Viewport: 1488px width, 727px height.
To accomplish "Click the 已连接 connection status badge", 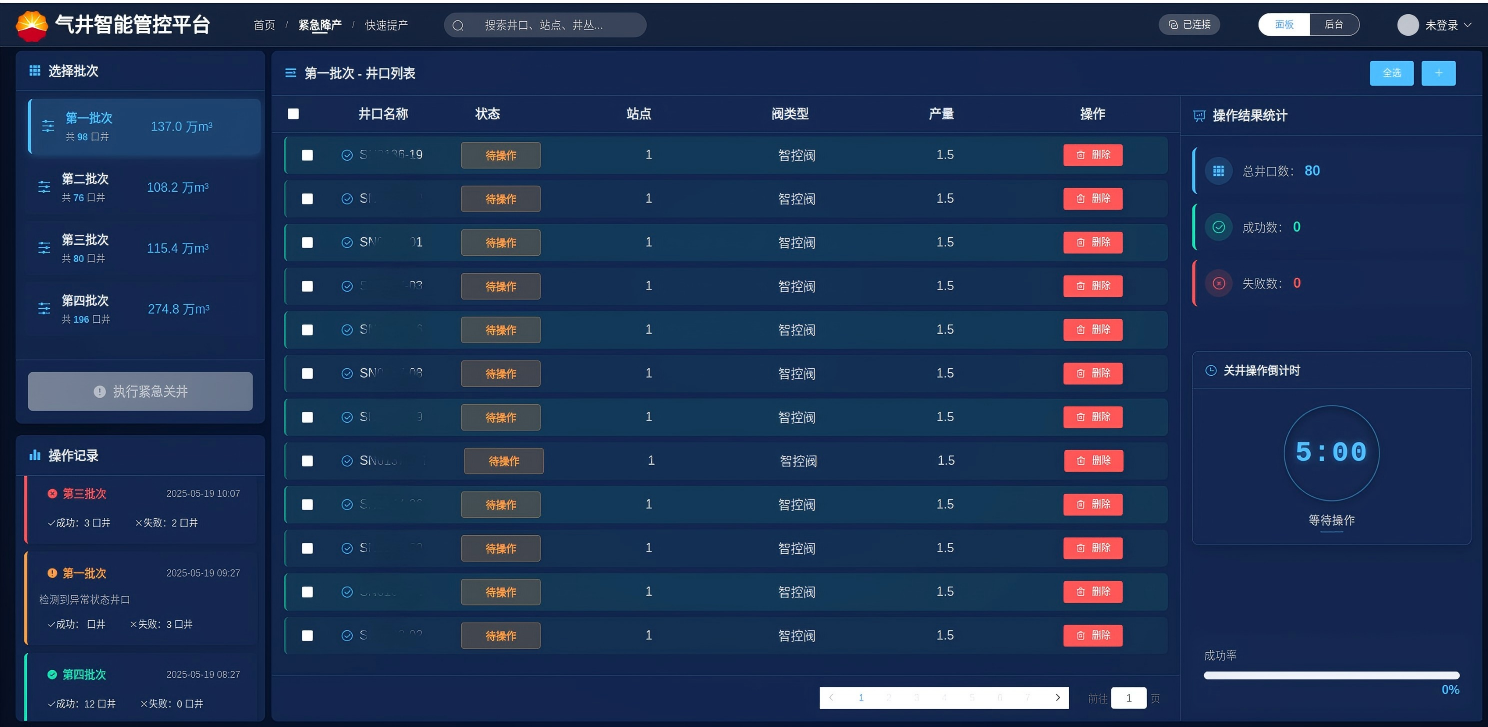I will [x=1189, y=25].
